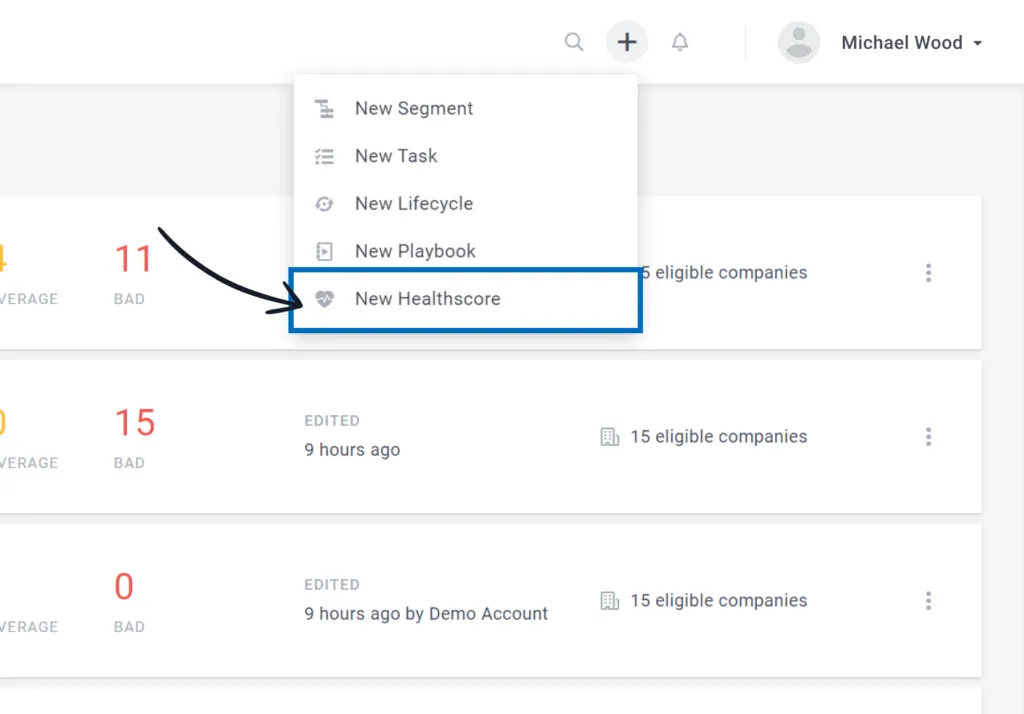Click the New Lifecycle cycle icon

[324, 204]
